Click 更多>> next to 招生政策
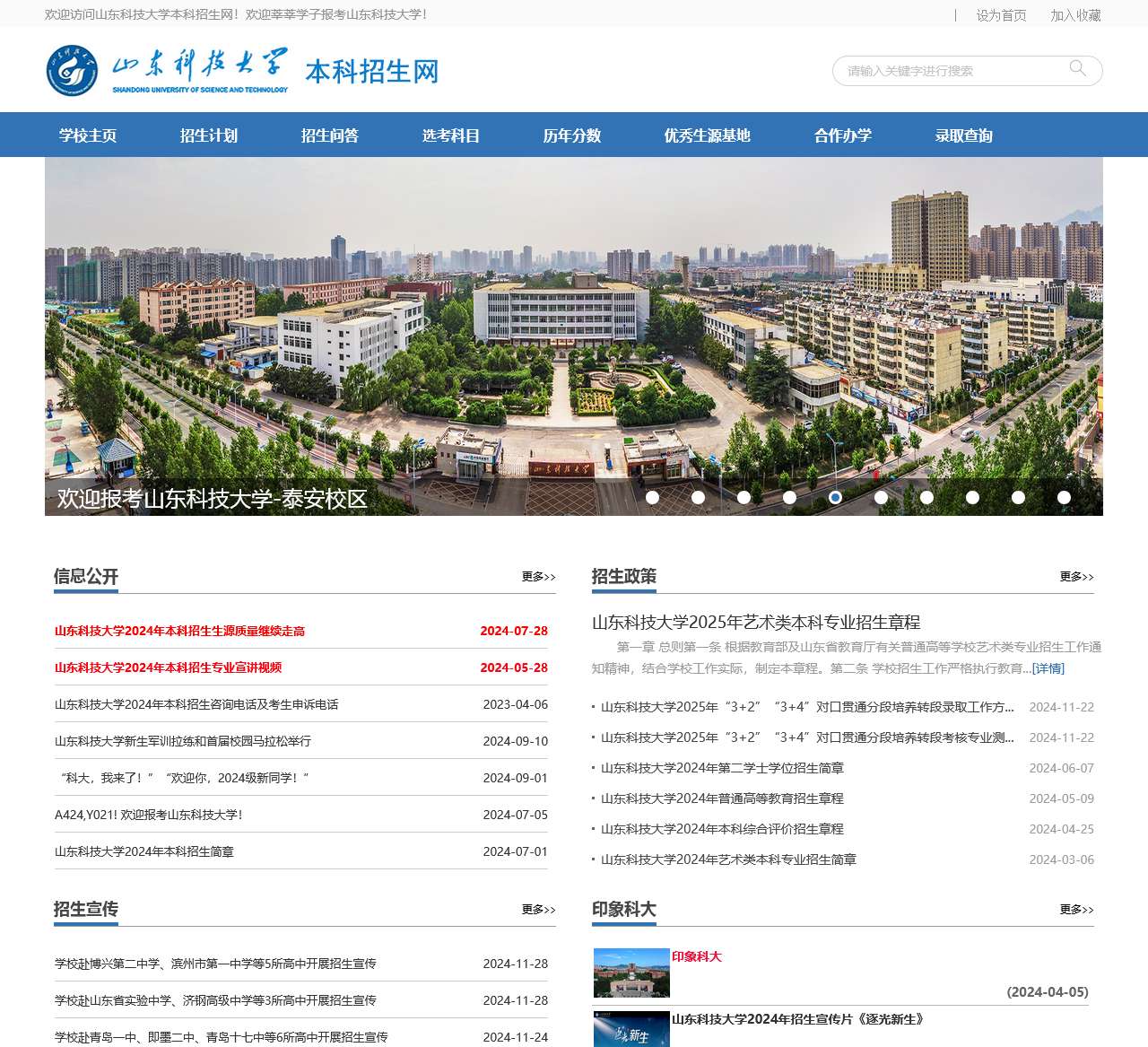1148x1047 pixels. pyautogui.click(x=1076, y=578)
